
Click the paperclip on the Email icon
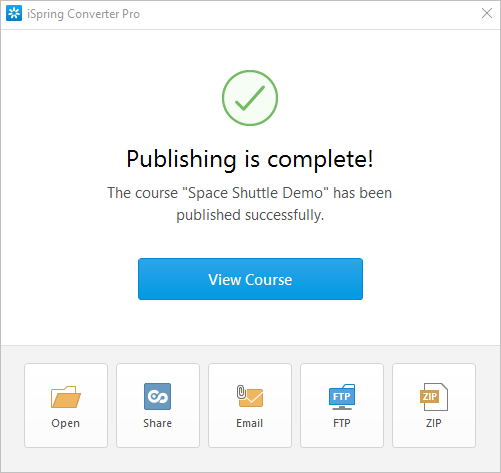click(x=241, y=392)
